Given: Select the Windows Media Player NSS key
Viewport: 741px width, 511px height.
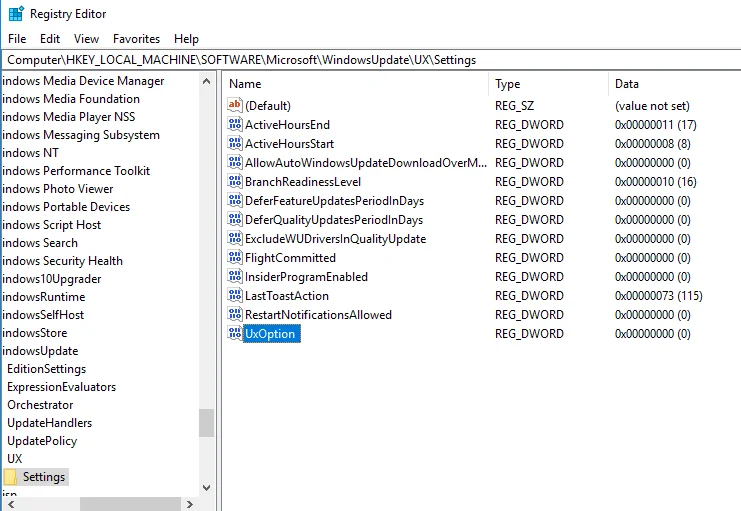Looking at the screenshot, I should (x=69, y=117).
